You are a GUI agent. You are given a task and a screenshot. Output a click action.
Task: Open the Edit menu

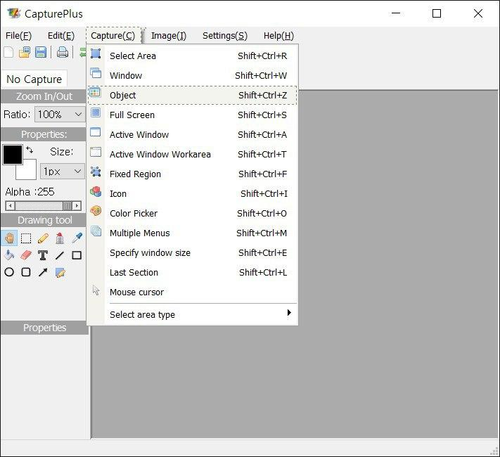coord(61,36)
